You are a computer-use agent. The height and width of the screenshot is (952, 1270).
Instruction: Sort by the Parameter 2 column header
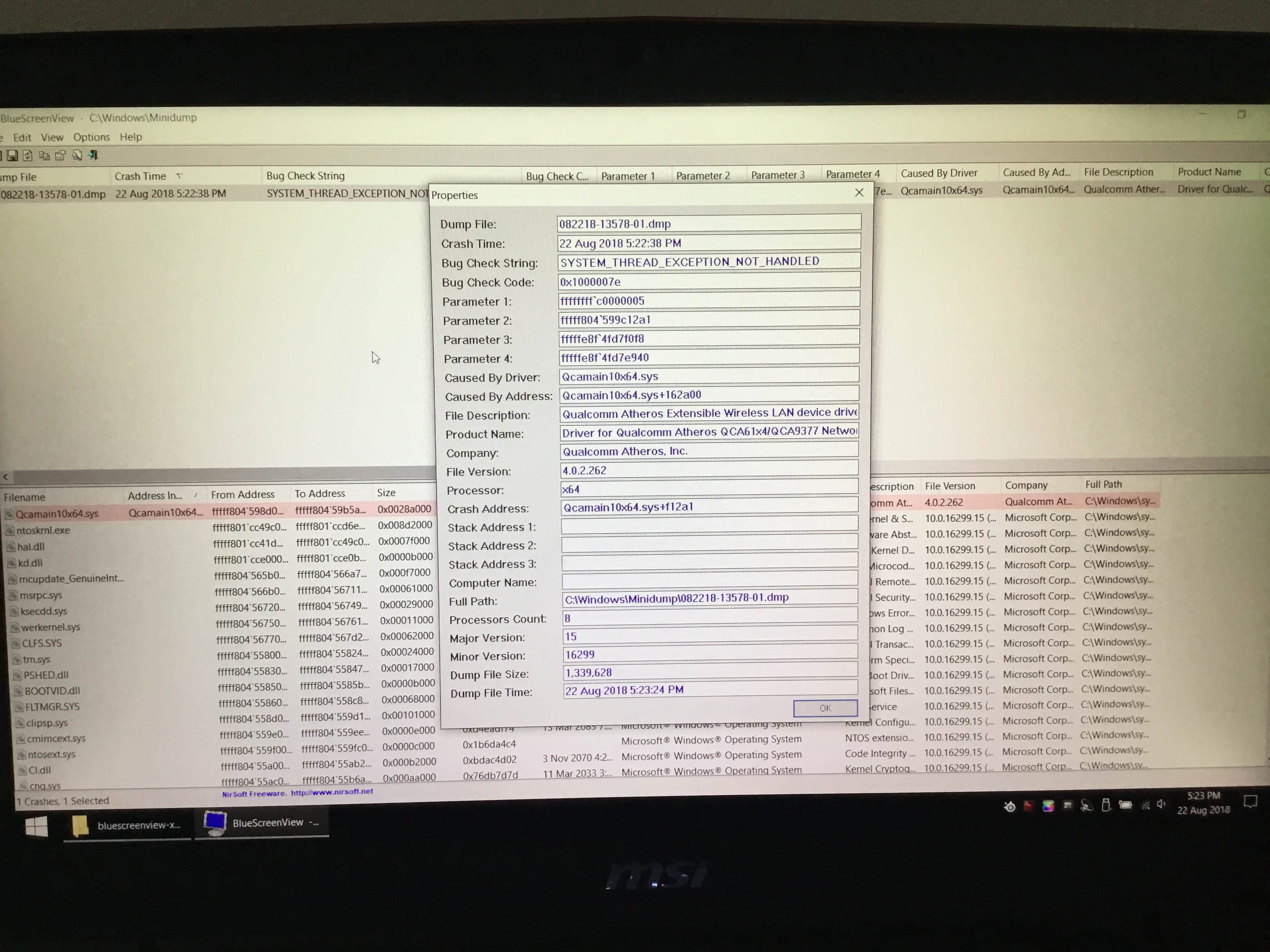[709, 175]
